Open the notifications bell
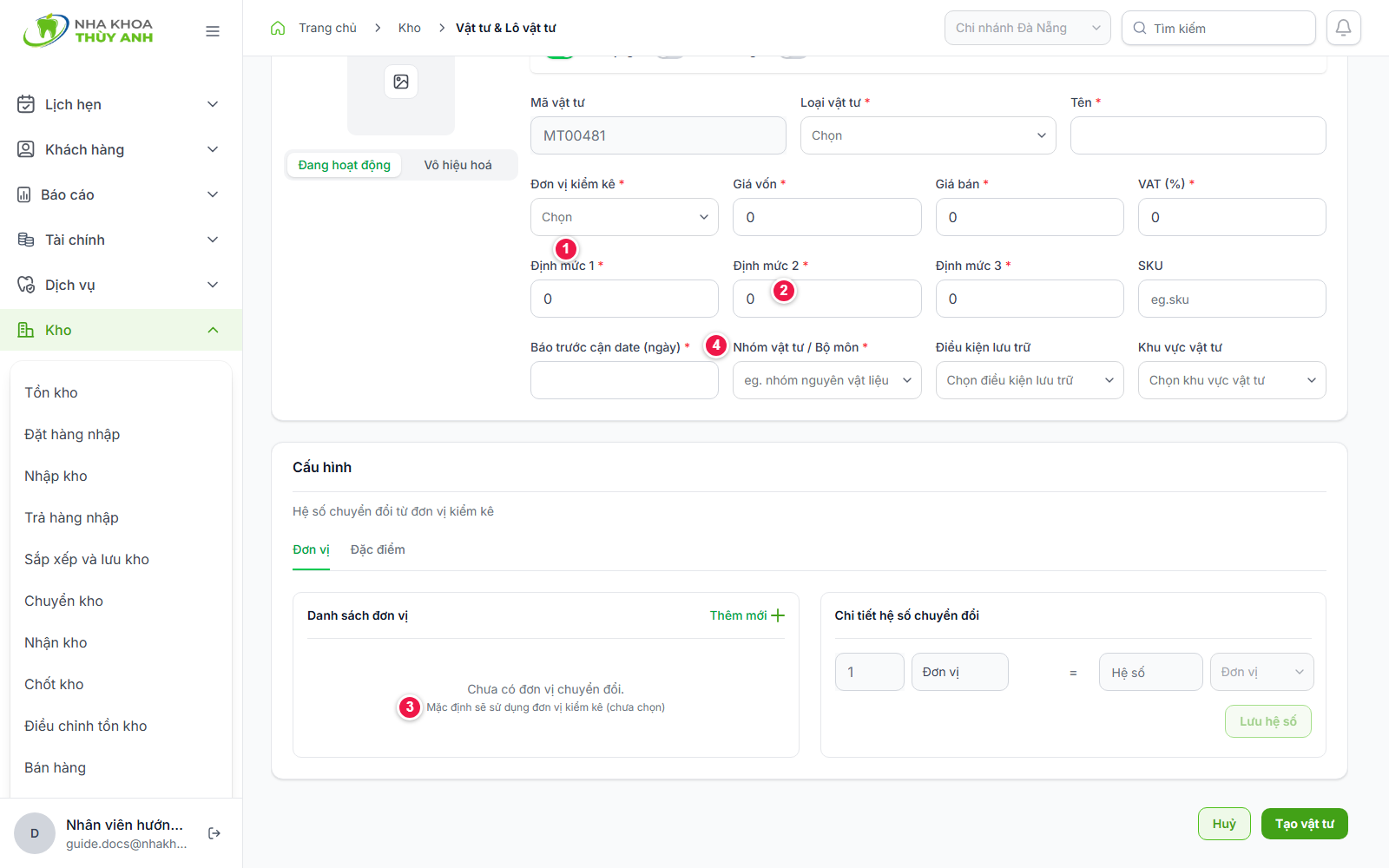1389x868 pixels. (1343, 28)
